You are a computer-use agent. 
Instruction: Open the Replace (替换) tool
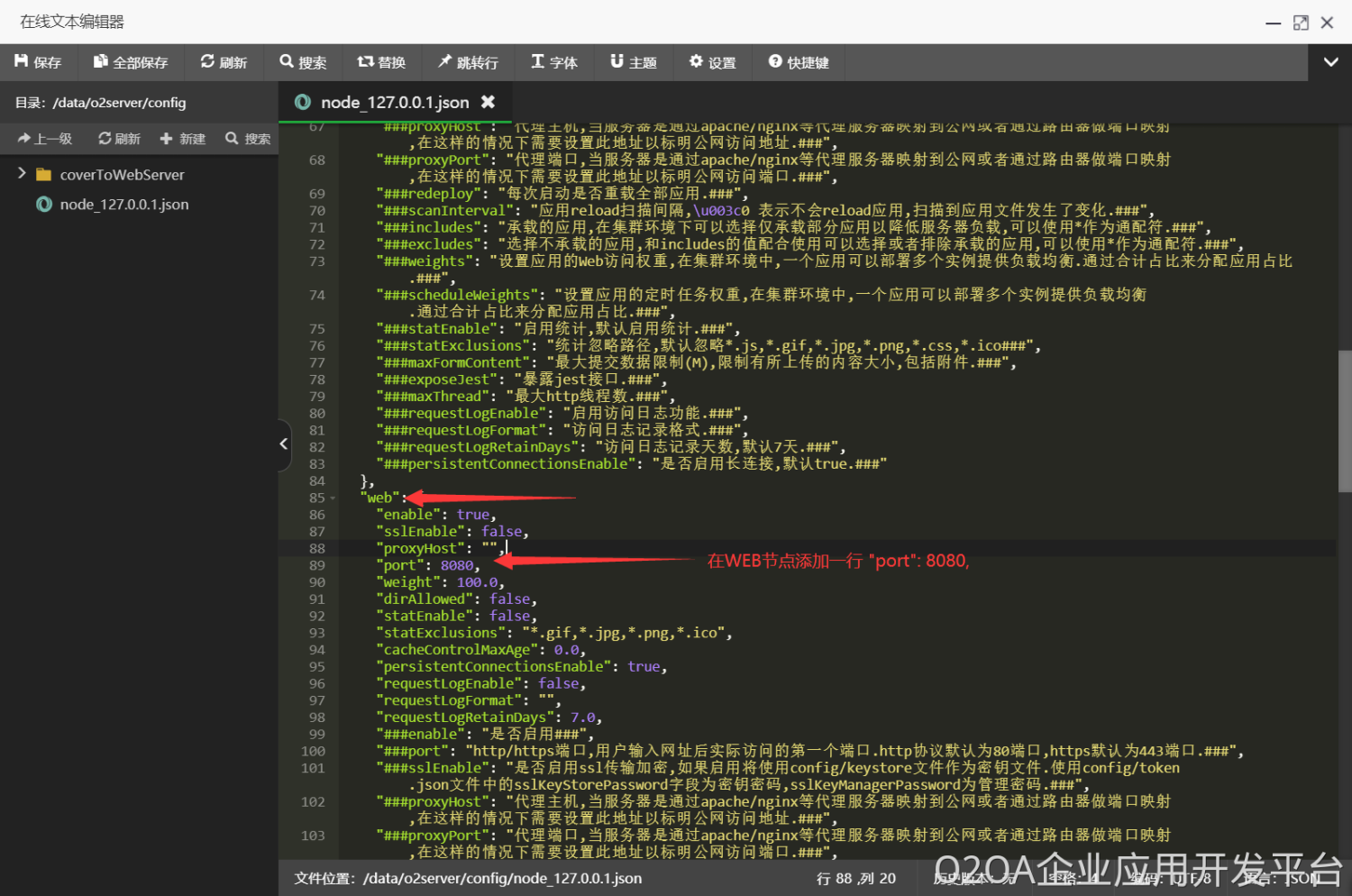(x=381, y=62)
